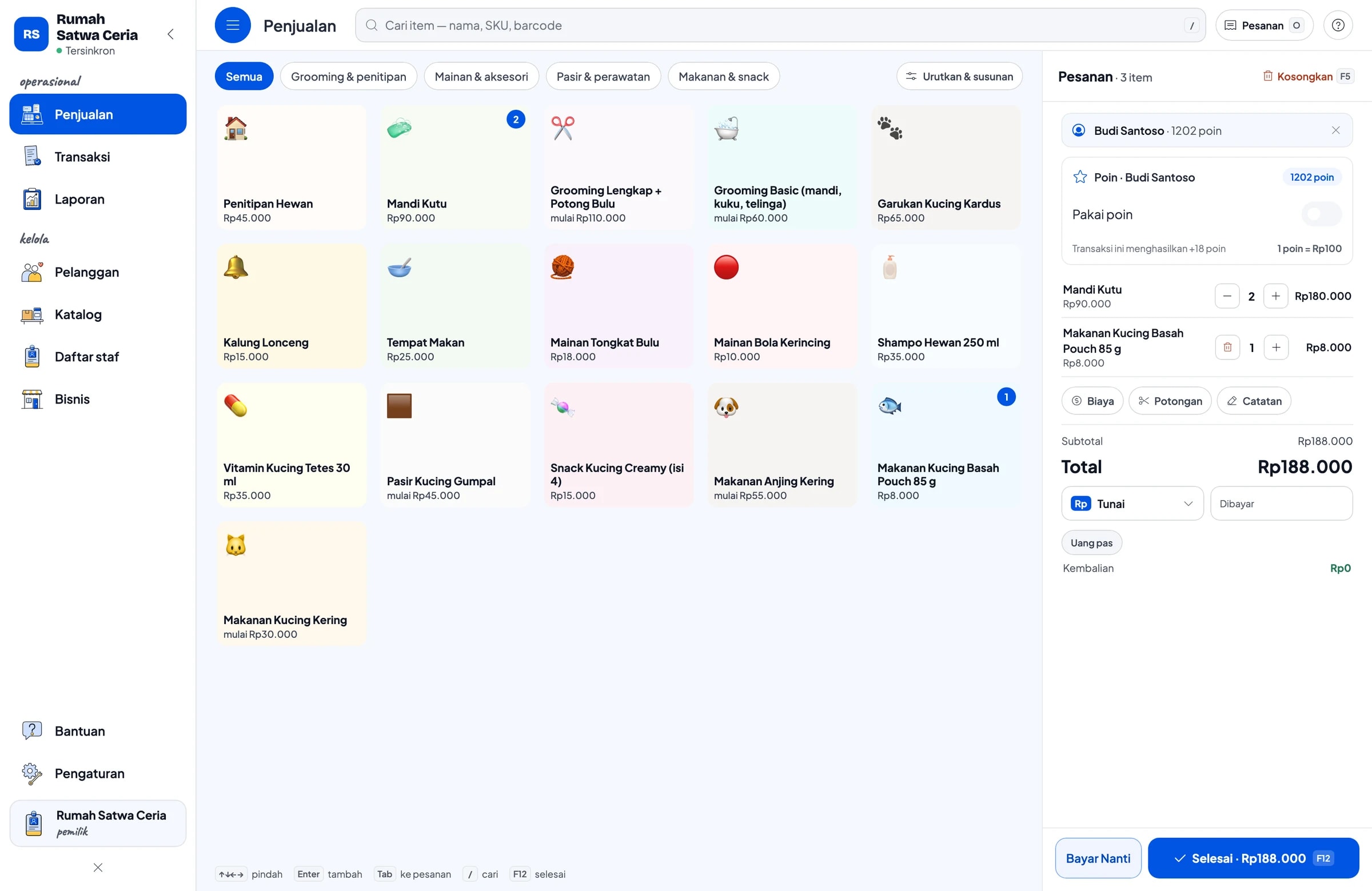Filter by Grooming & penitipan
This screenshot has width=1372, height=891.
coord(348,77)
